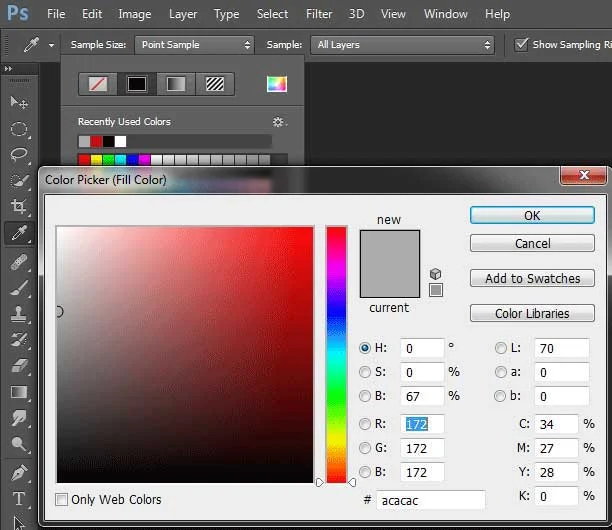This screenshot has width=612, height=530.
Task: Select the Move tool
Action: pos(19,103)
